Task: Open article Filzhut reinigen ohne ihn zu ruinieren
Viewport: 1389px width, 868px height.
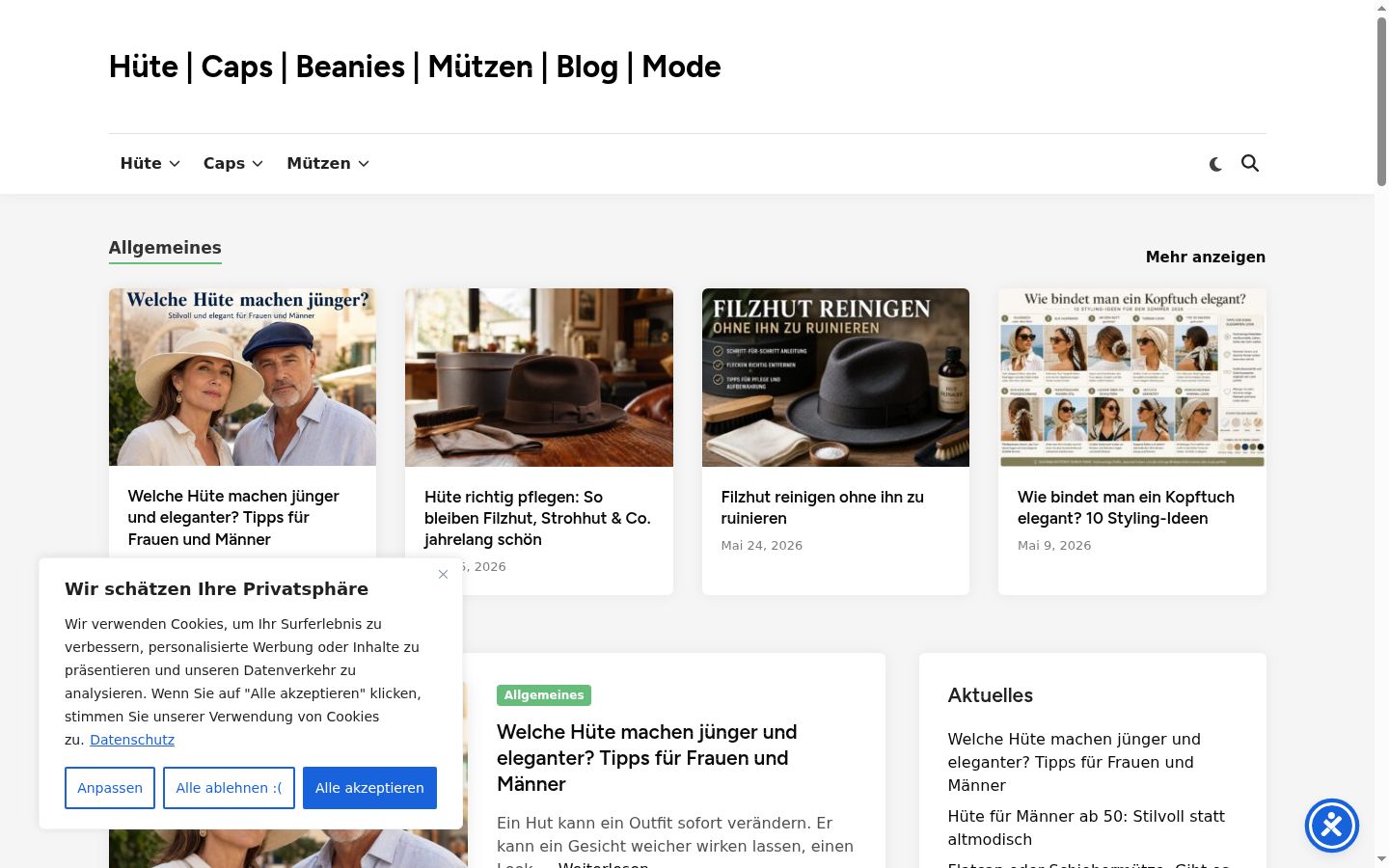Action: tap(823, 507)
